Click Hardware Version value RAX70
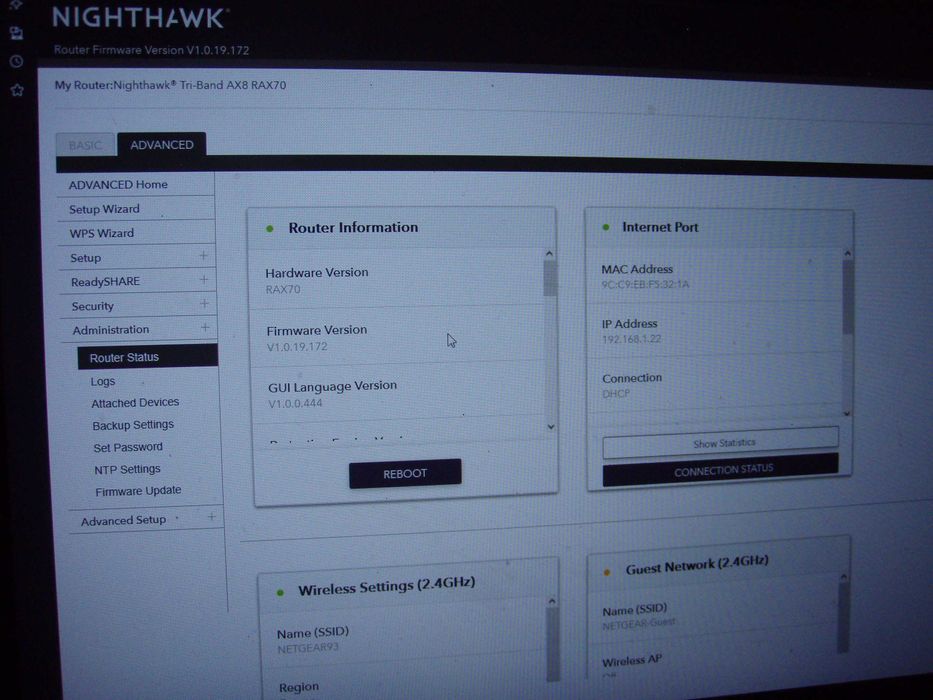The image size is (933, 700). [x=283, y=290]
